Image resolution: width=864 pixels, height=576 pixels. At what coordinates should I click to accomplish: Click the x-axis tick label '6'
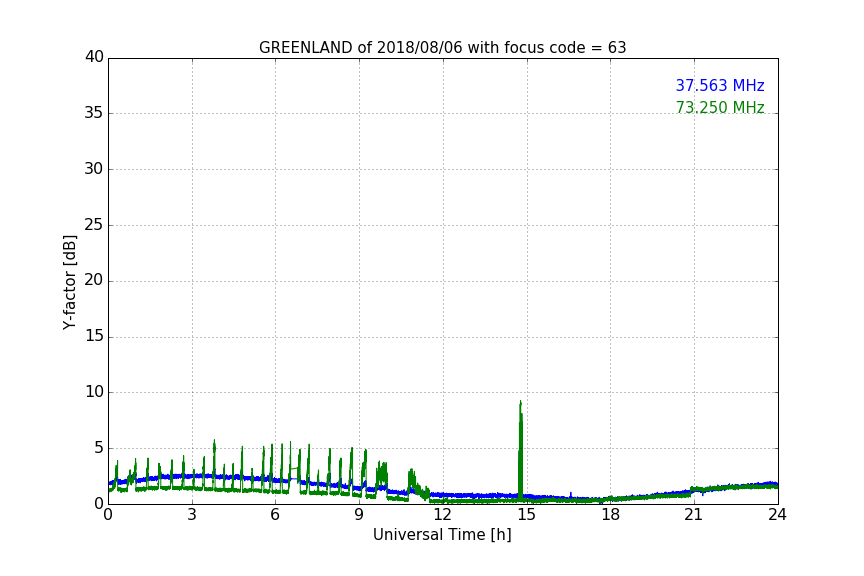(x=275, y=515)
